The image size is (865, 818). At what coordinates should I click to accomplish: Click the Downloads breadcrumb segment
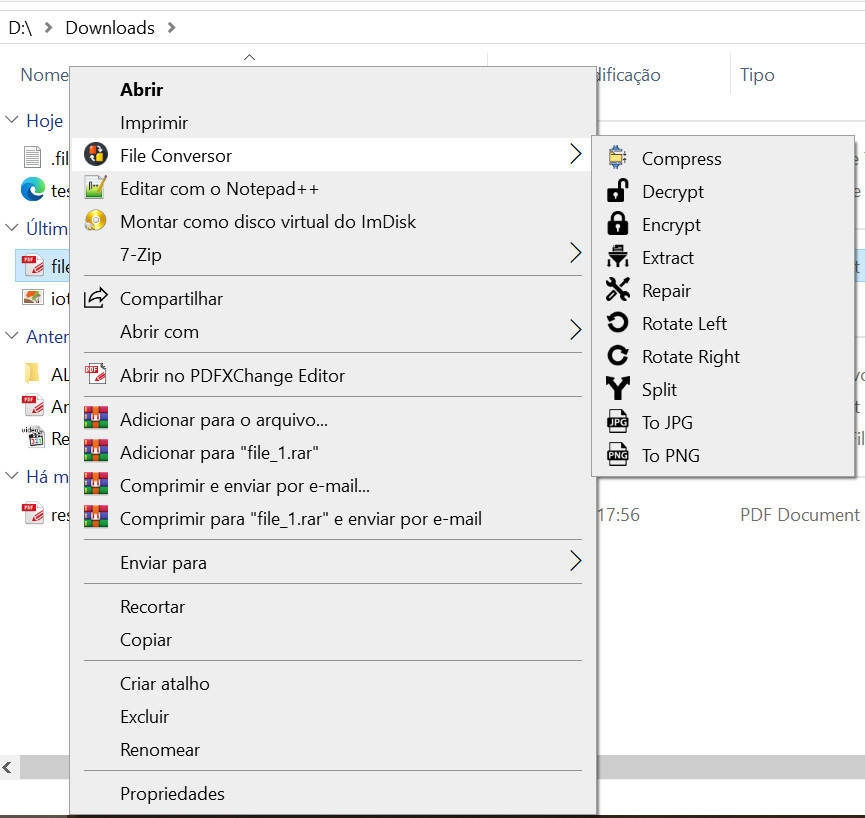(110, 28)
